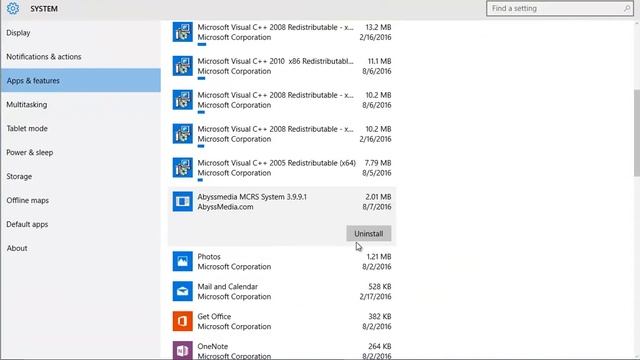
Task: Click the 264 KB size value
Action: [380, 346]
